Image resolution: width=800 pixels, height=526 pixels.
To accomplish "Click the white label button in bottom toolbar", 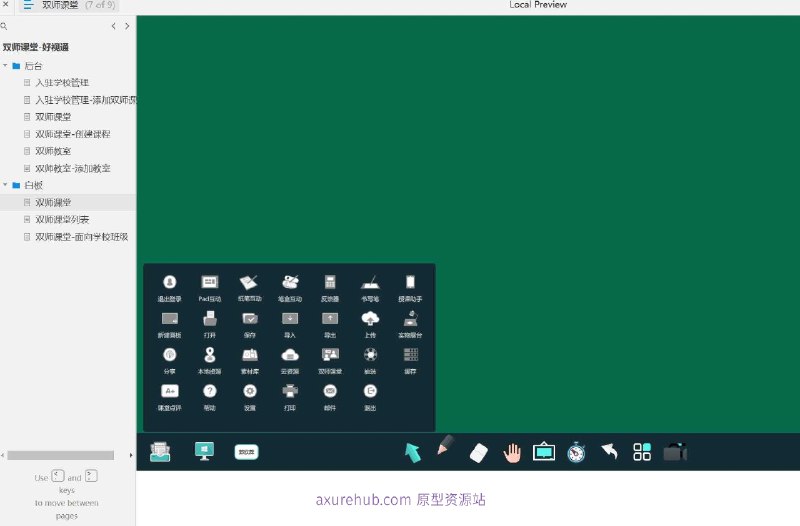I will tap(246, 452).
